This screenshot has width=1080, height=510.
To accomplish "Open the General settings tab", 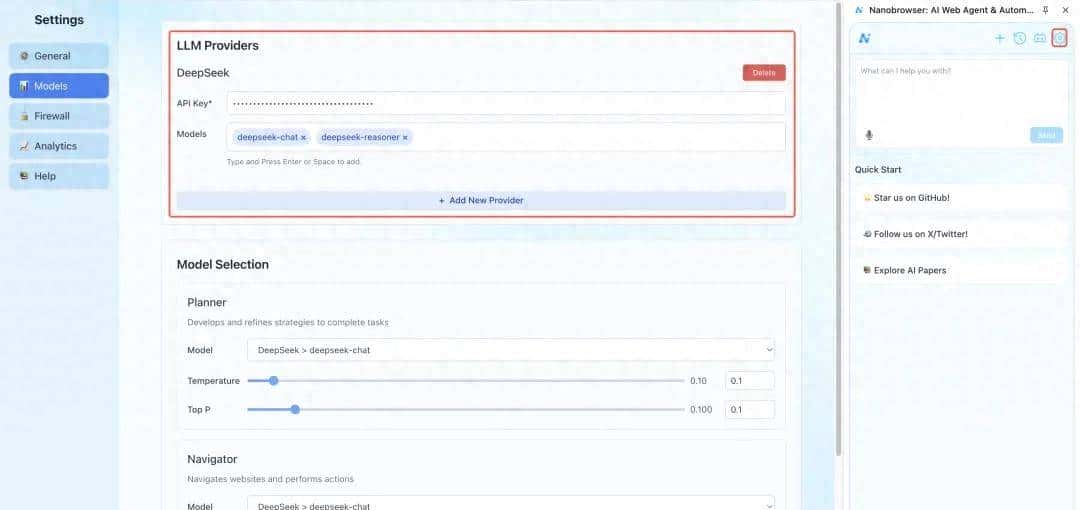I will click(59, 56).
